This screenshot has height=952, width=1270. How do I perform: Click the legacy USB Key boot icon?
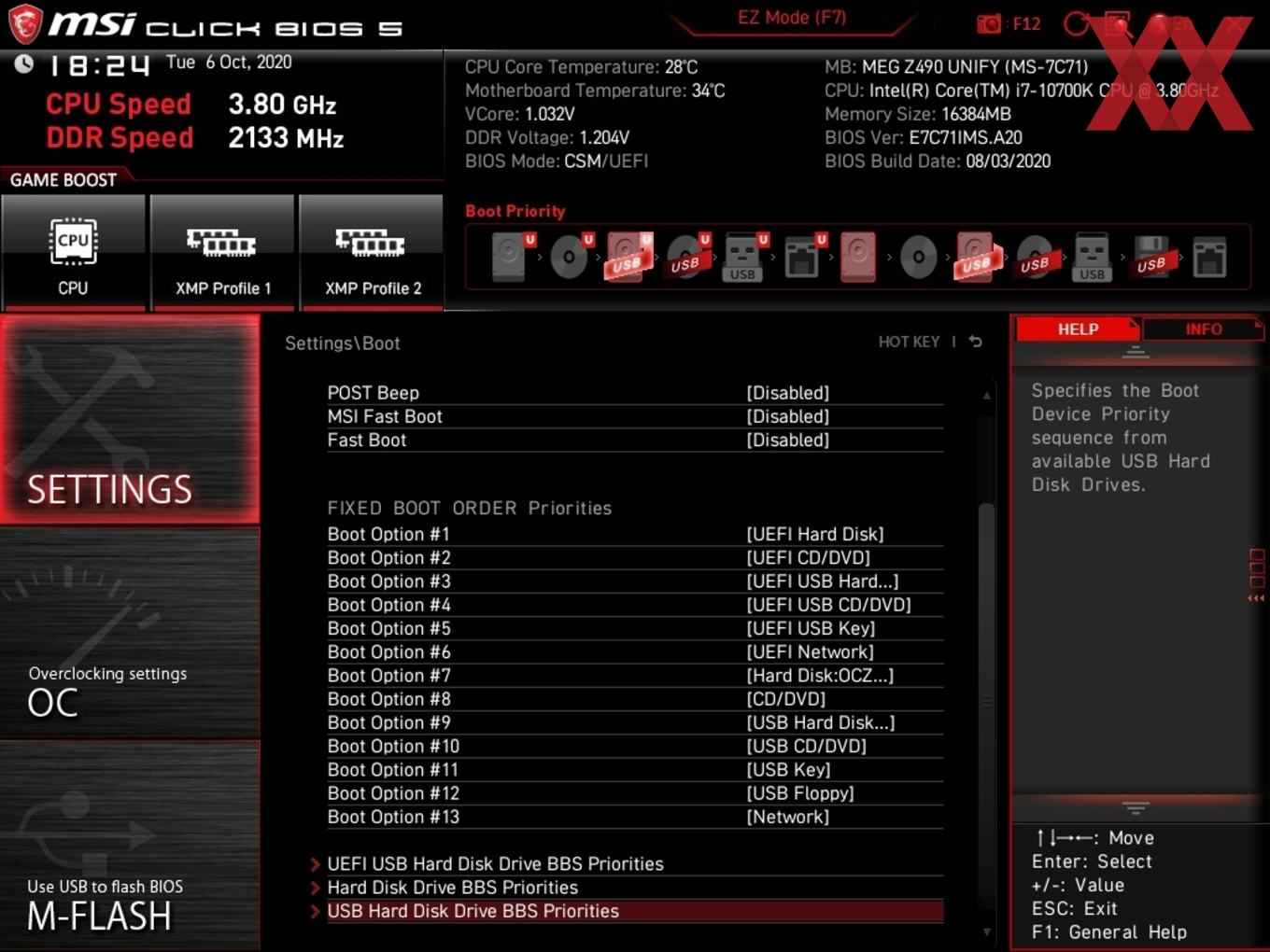coord(1093,257)
